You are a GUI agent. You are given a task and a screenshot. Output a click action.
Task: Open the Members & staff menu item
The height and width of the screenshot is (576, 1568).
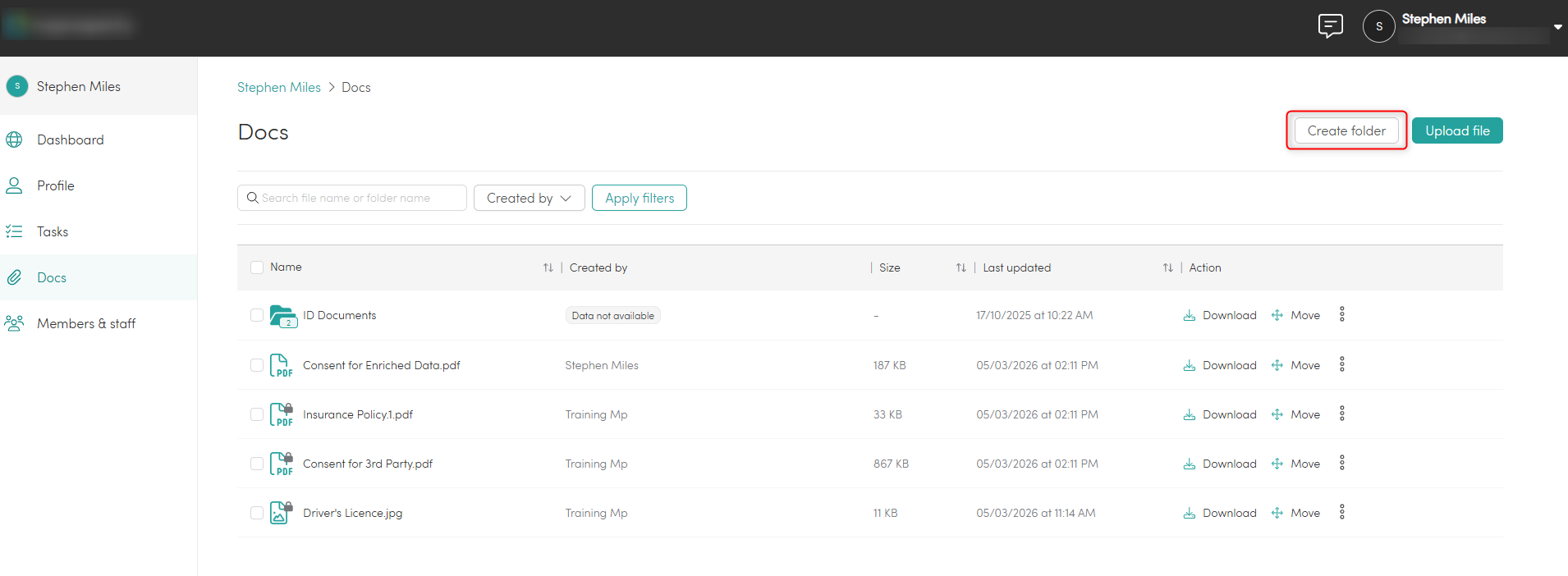[99, 323]
